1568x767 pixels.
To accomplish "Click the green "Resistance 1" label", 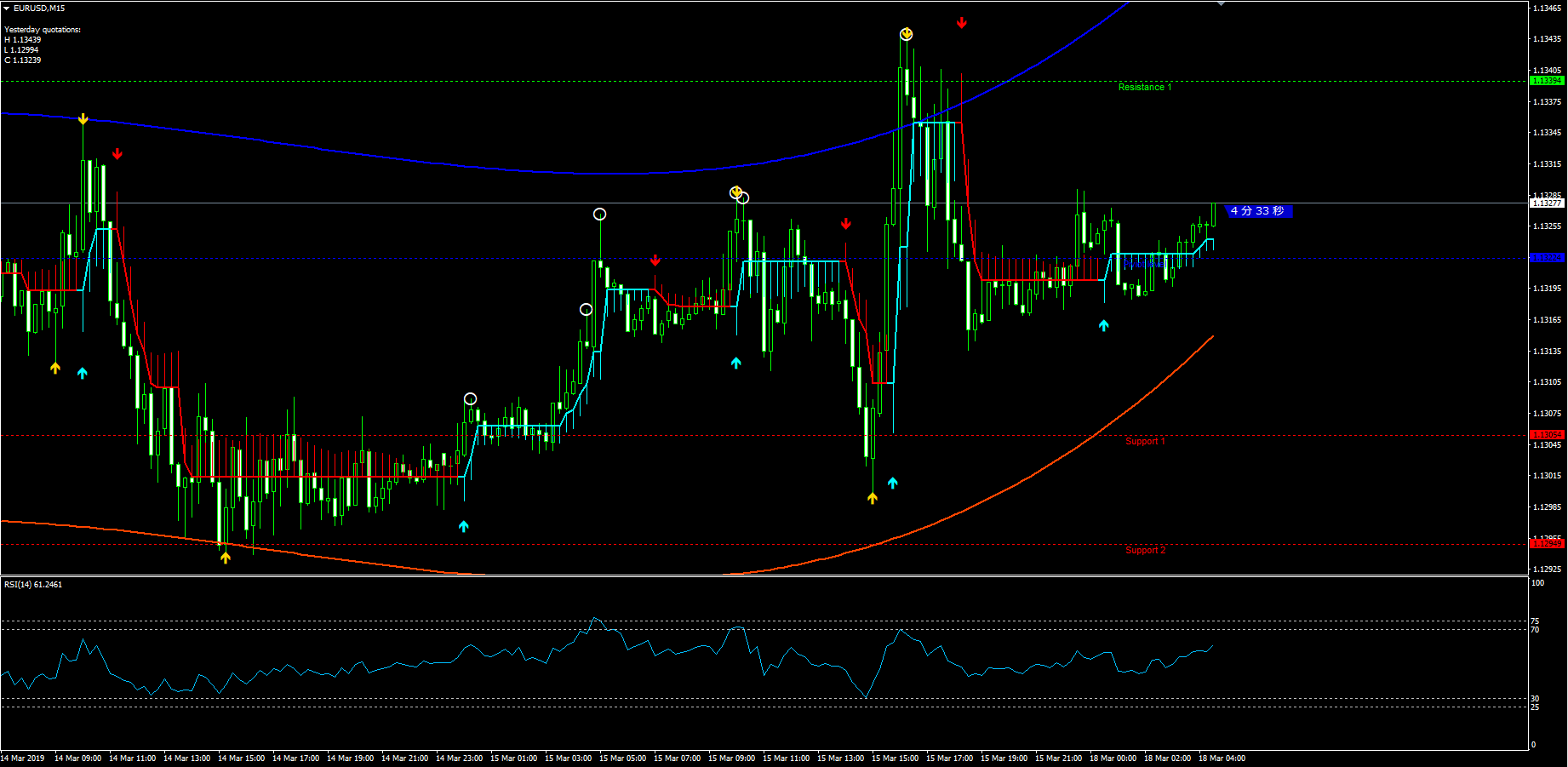I will click(1145, 87).
